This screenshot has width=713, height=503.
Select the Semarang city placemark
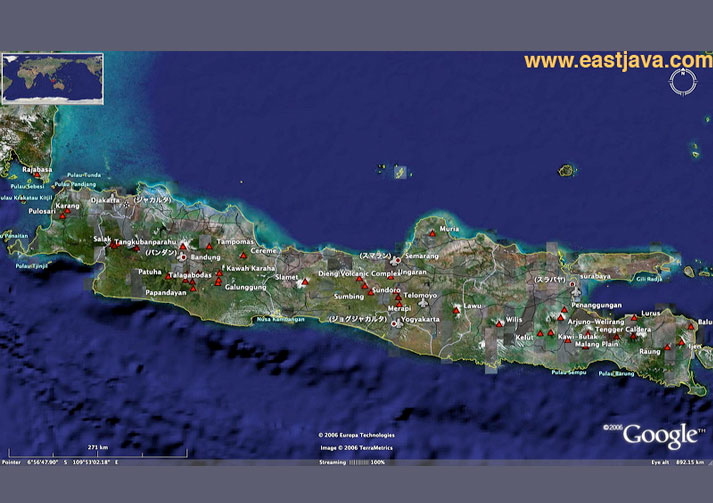click(396, 260)
